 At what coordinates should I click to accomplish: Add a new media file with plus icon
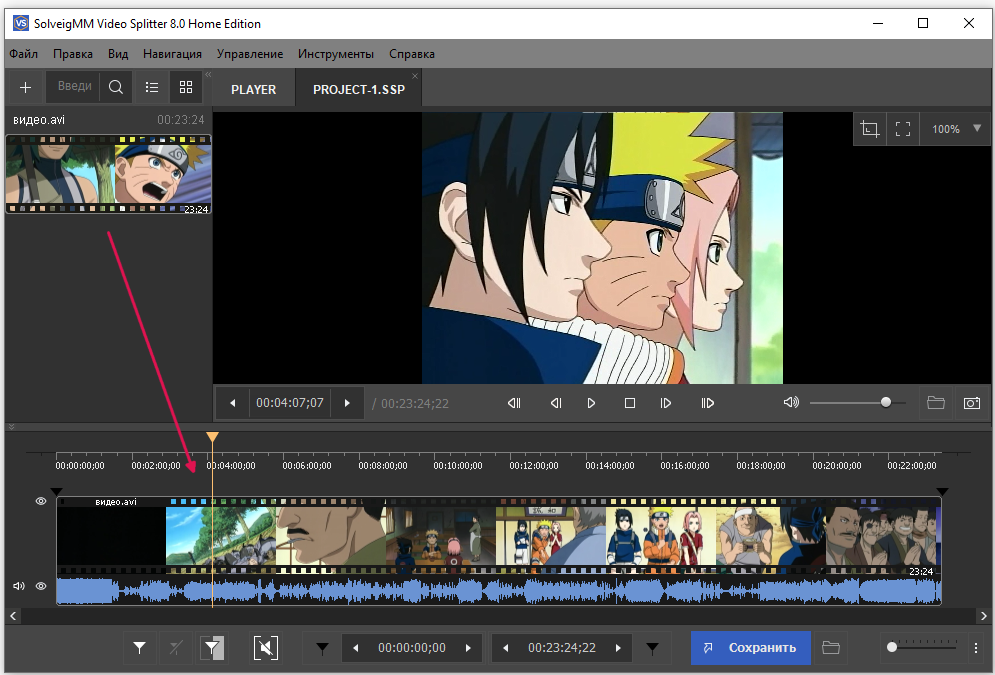pos(25,87)
